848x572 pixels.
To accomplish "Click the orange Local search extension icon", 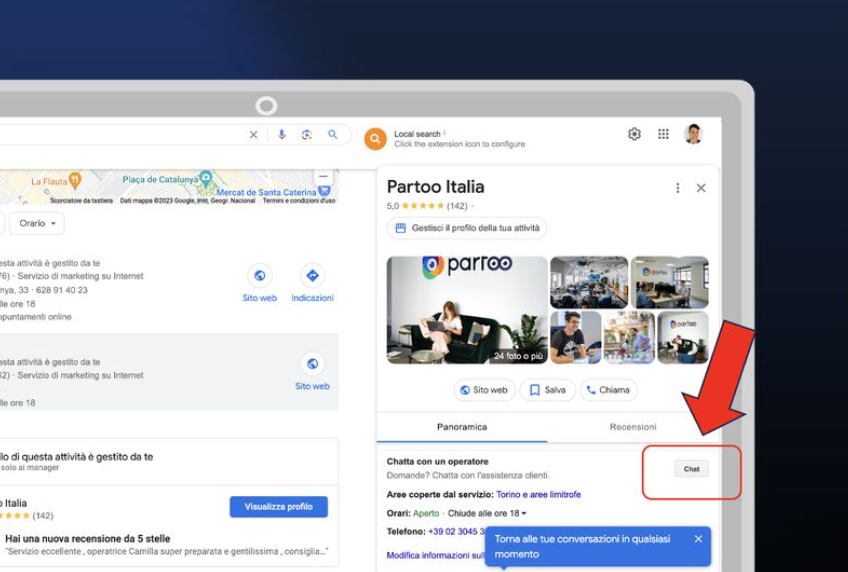I will 375,139.
